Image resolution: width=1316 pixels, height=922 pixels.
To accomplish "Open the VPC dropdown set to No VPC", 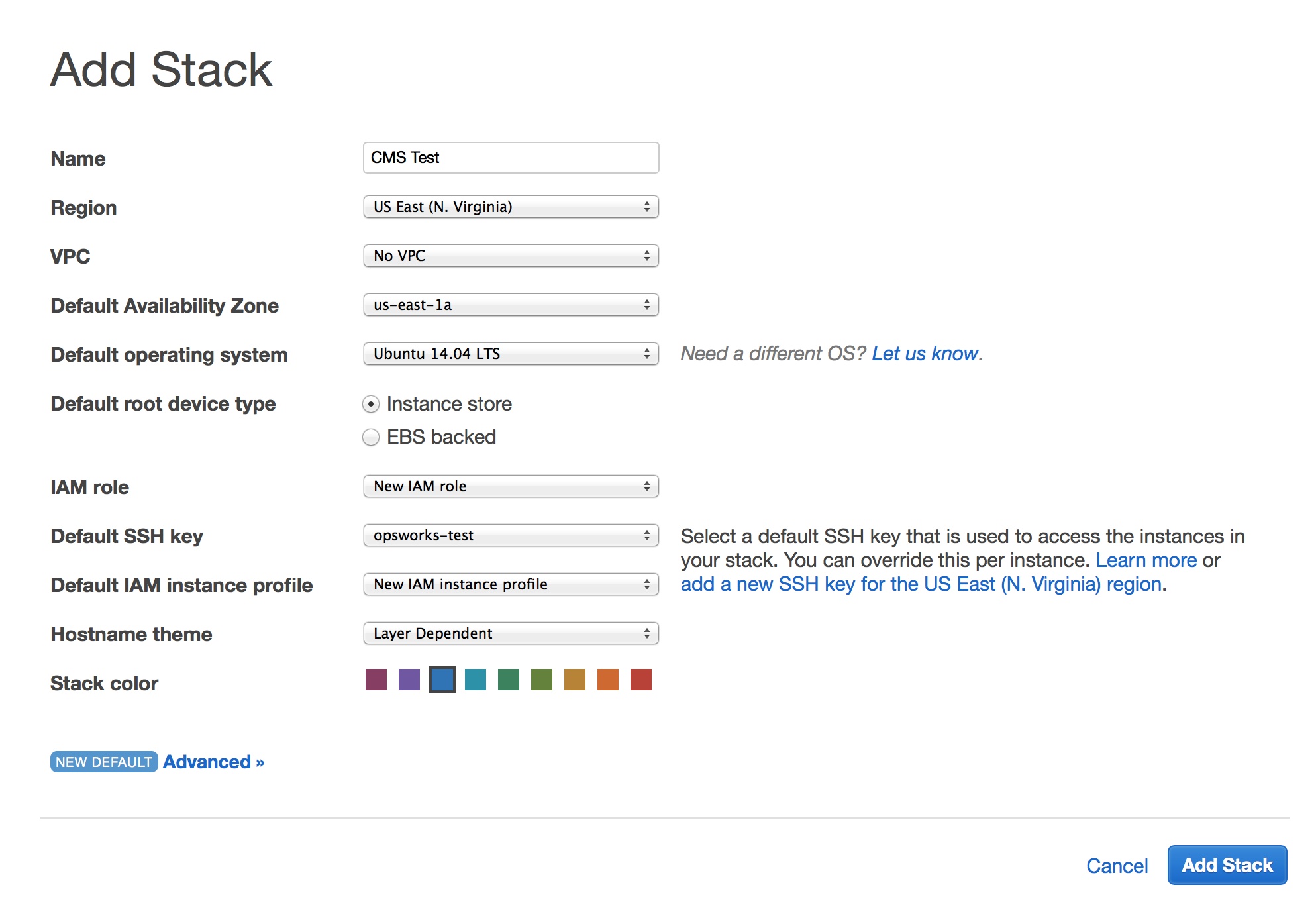I will click(511, 256).
